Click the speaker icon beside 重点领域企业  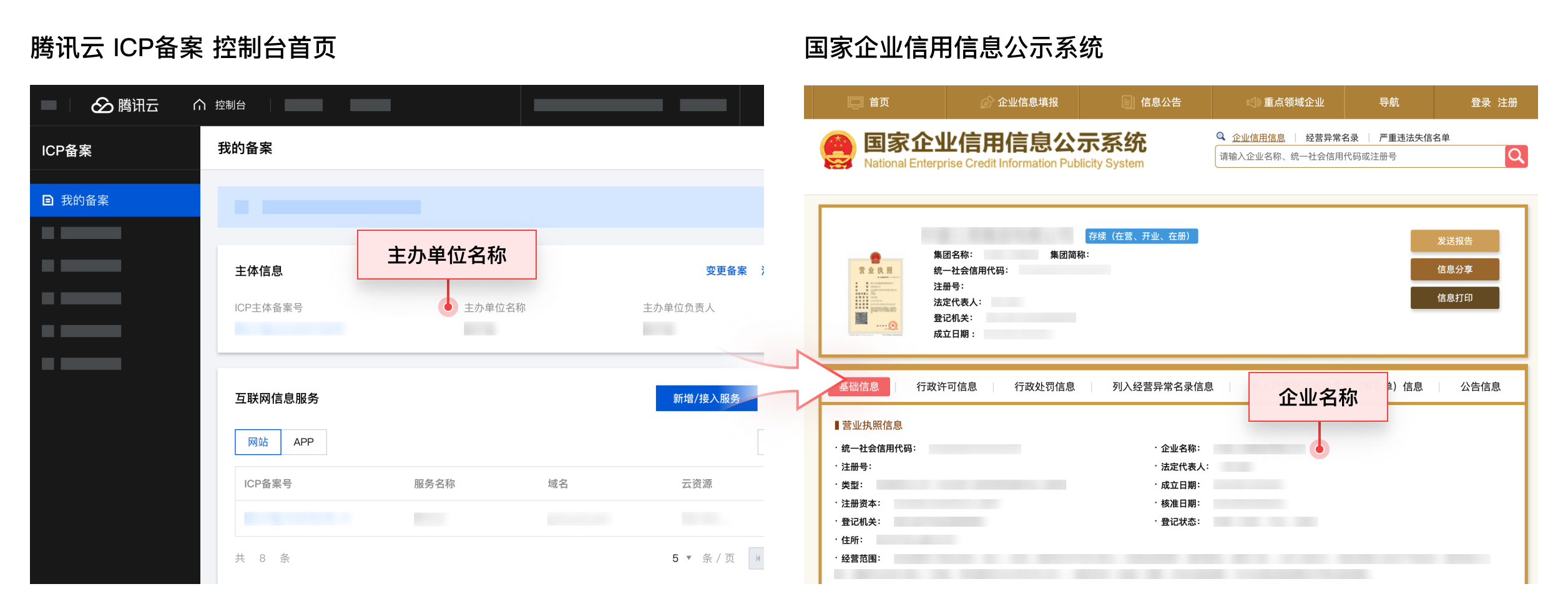1253,102
